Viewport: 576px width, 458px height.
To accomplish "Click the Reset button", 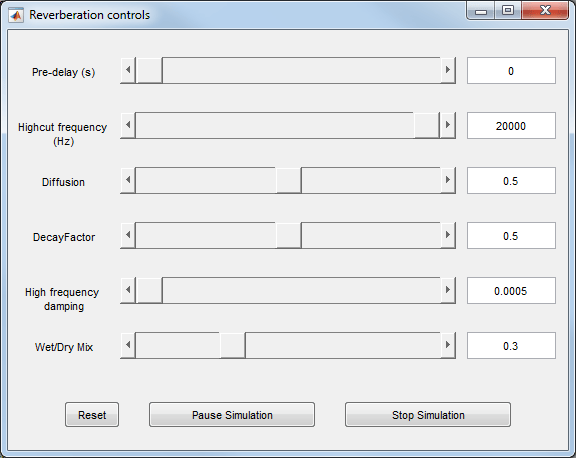I will [92, 415].
